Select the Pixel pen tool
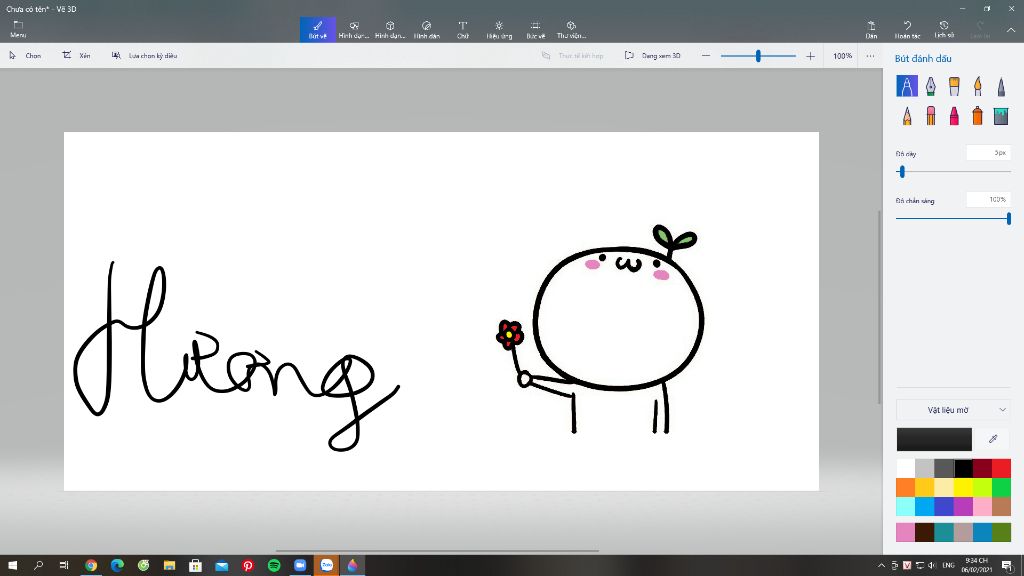The height and width of the screenshot is (576, 1024). (1001, 86)
